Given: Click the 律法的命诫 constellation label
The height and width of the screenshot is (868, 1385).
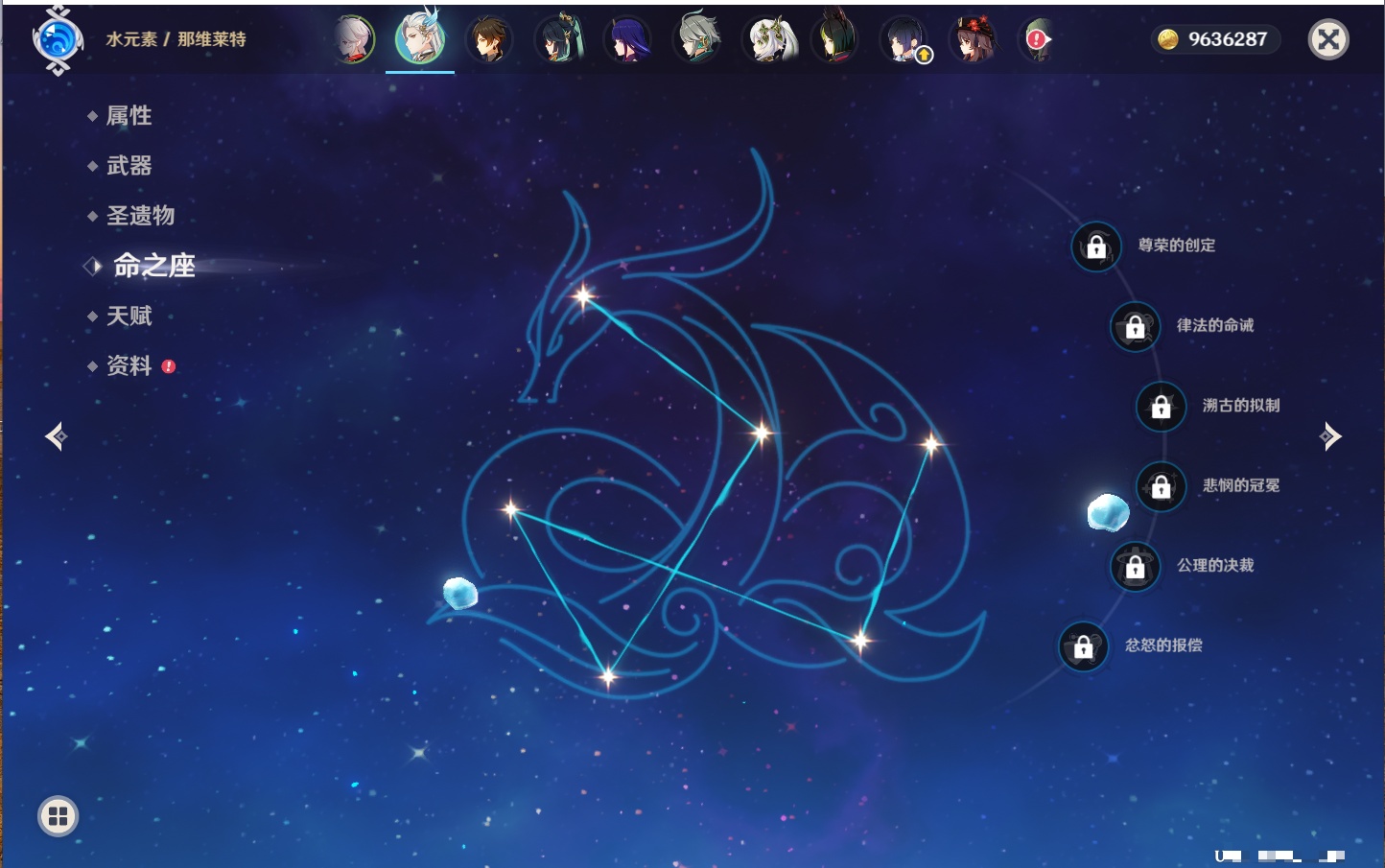Looking at the screenshot, I should [x=1215, y=325].
